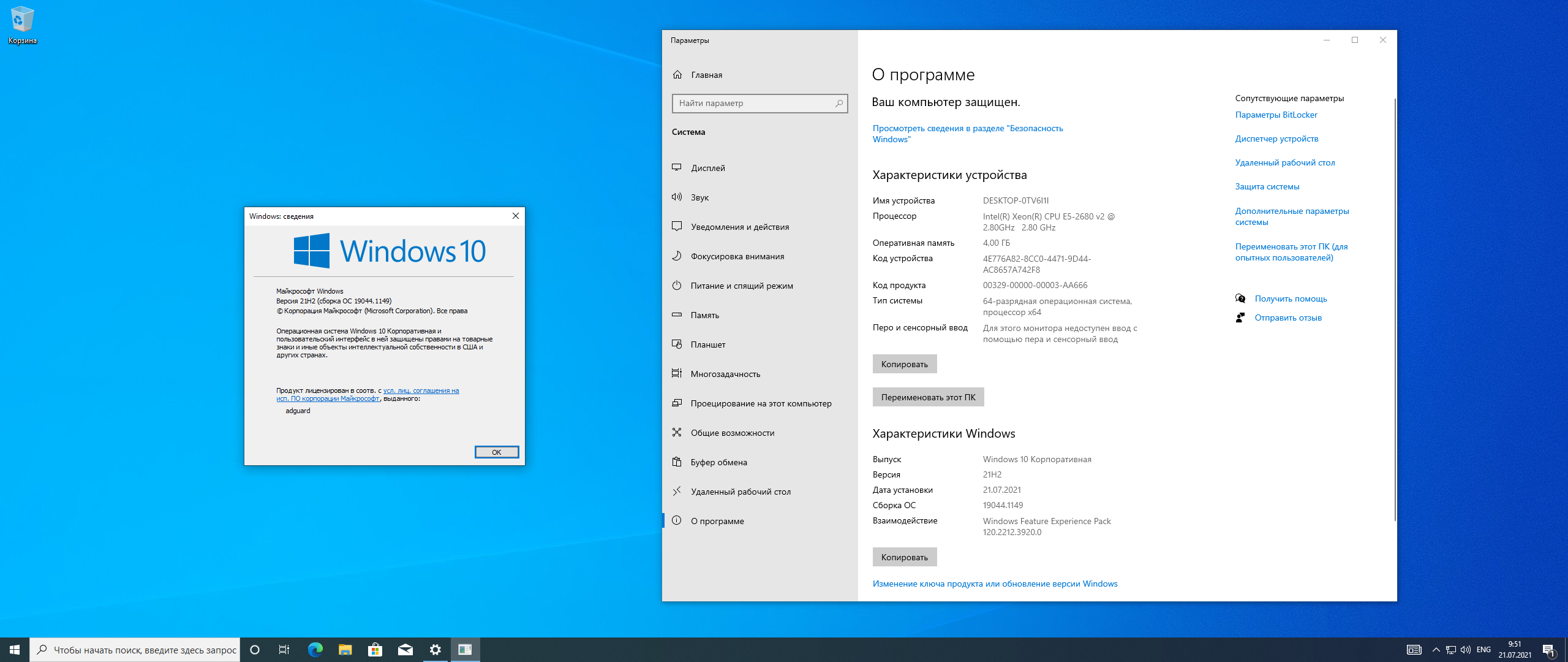Screen dimensions: 1568x662
Task: Open Microsoft Store from taskbar
Action: pyautogui.click(x=375, y=650)
